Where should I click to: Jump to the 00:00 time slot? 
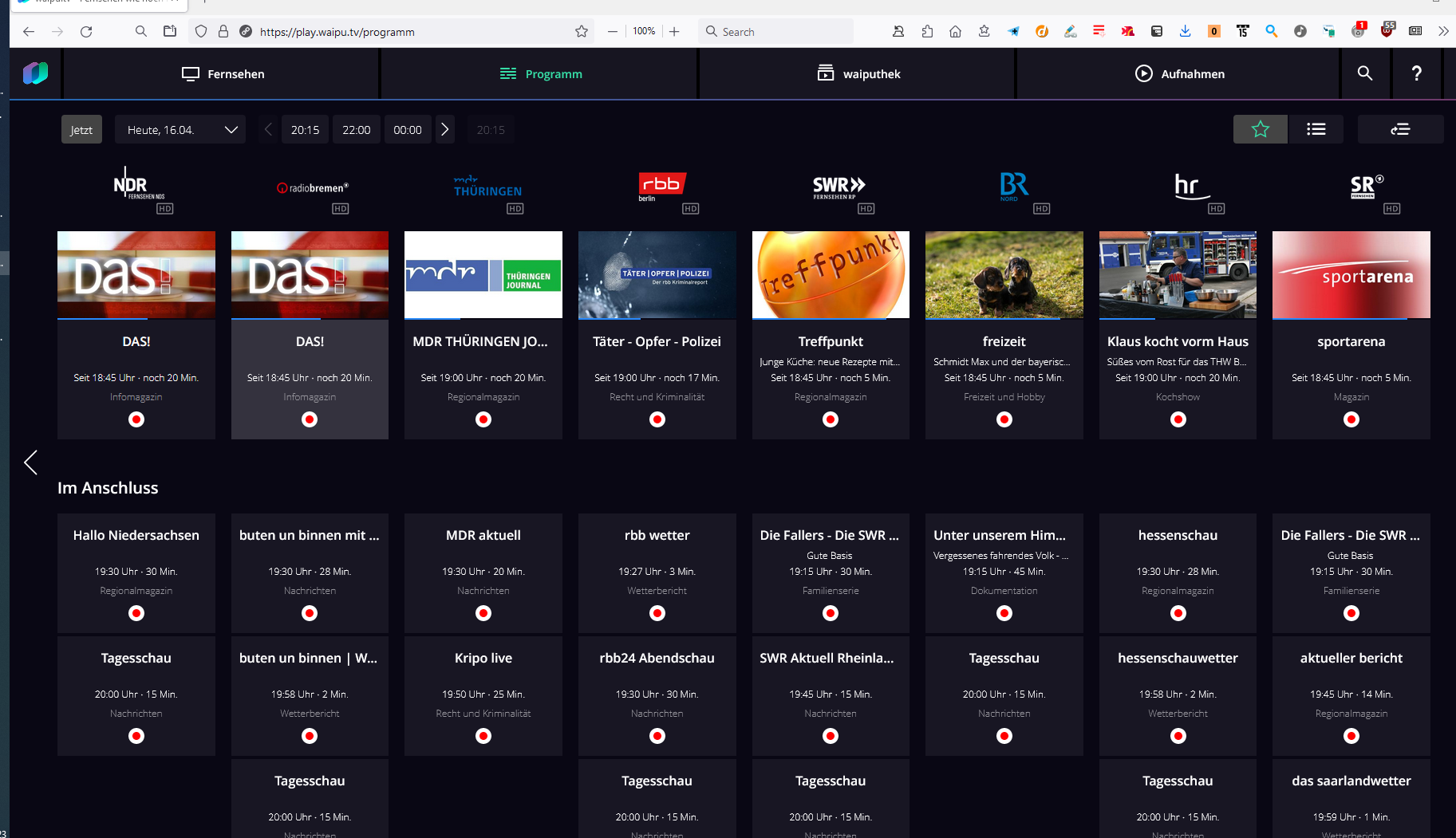point(408,129)
